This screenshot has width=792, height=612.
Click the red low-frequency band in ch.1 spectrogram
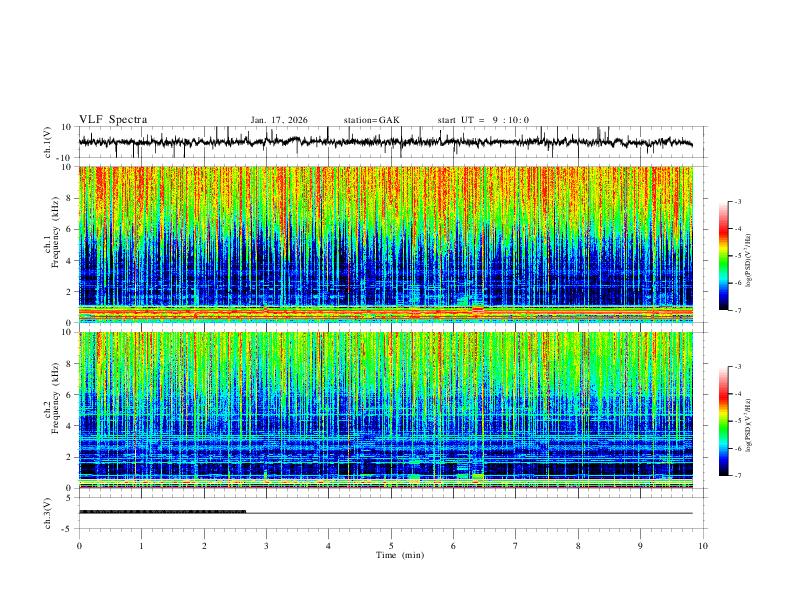coord(386,314)
